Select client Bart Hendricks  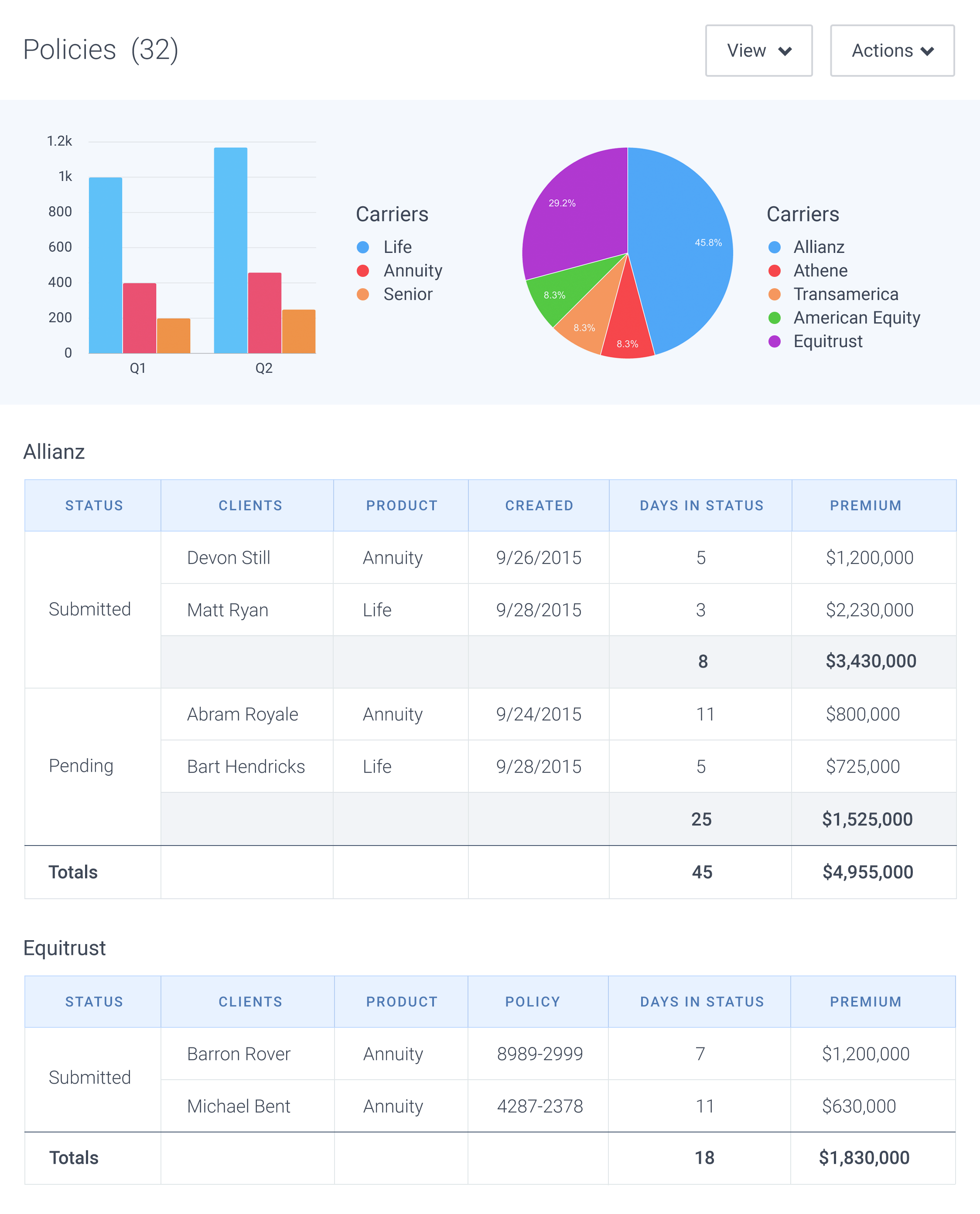point(246,767)
